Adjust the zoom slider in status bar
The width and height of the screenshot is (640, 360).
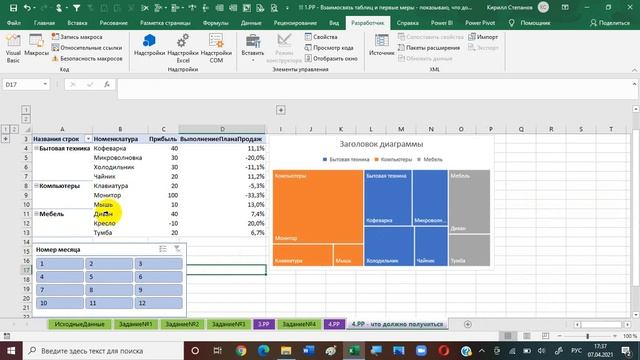coord(588,336)
